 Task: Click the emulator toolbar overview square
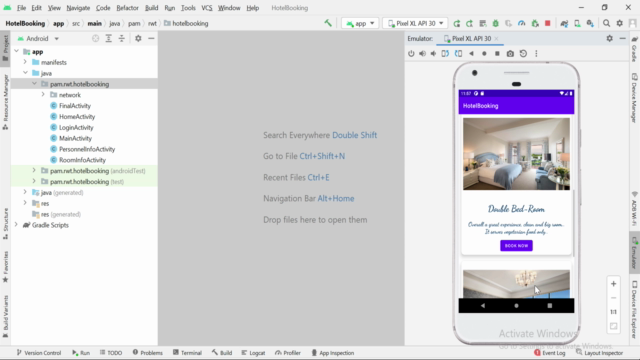click(x=497, y=53)
